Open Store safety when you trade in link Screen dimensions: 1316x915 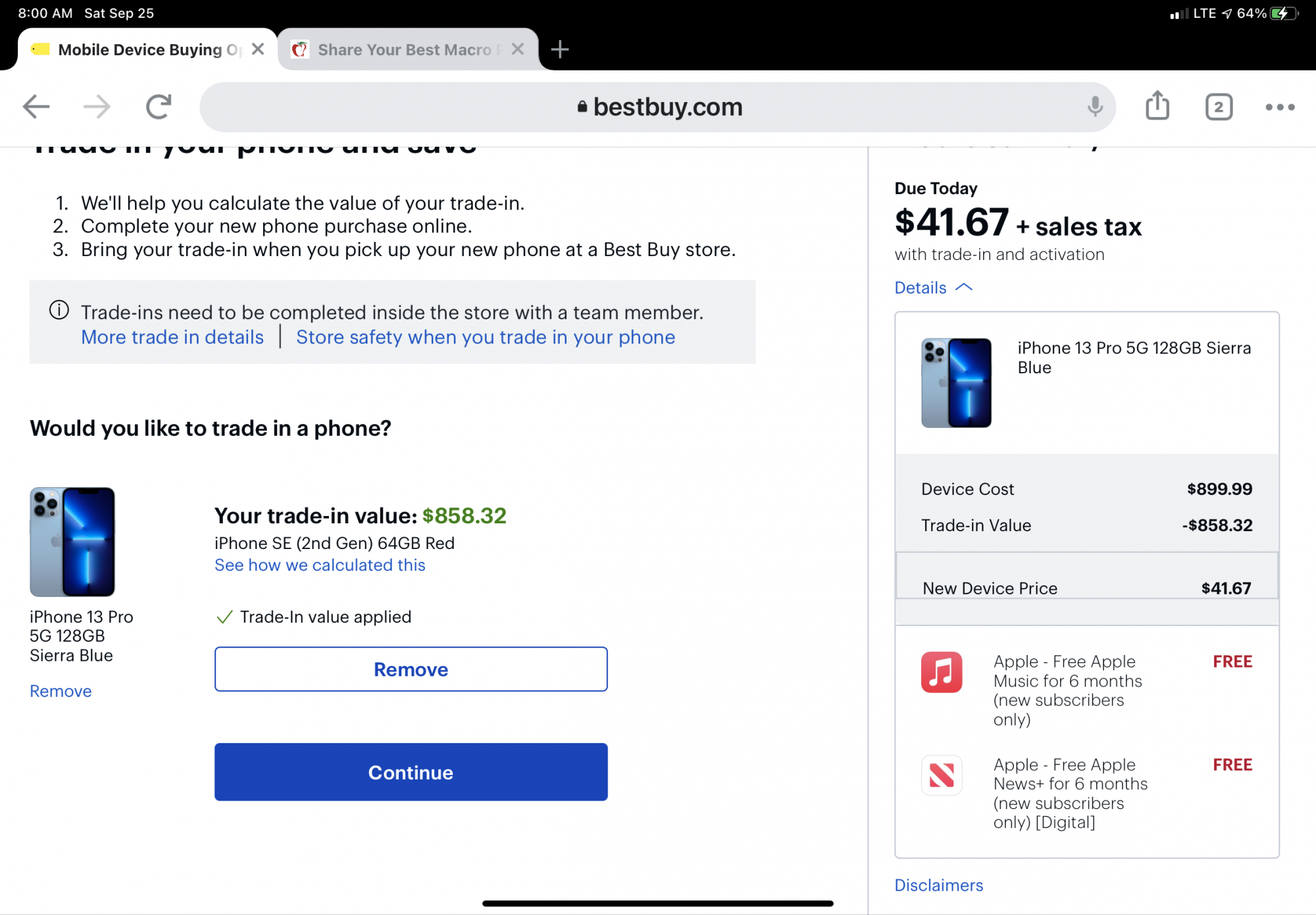point(486,337)
